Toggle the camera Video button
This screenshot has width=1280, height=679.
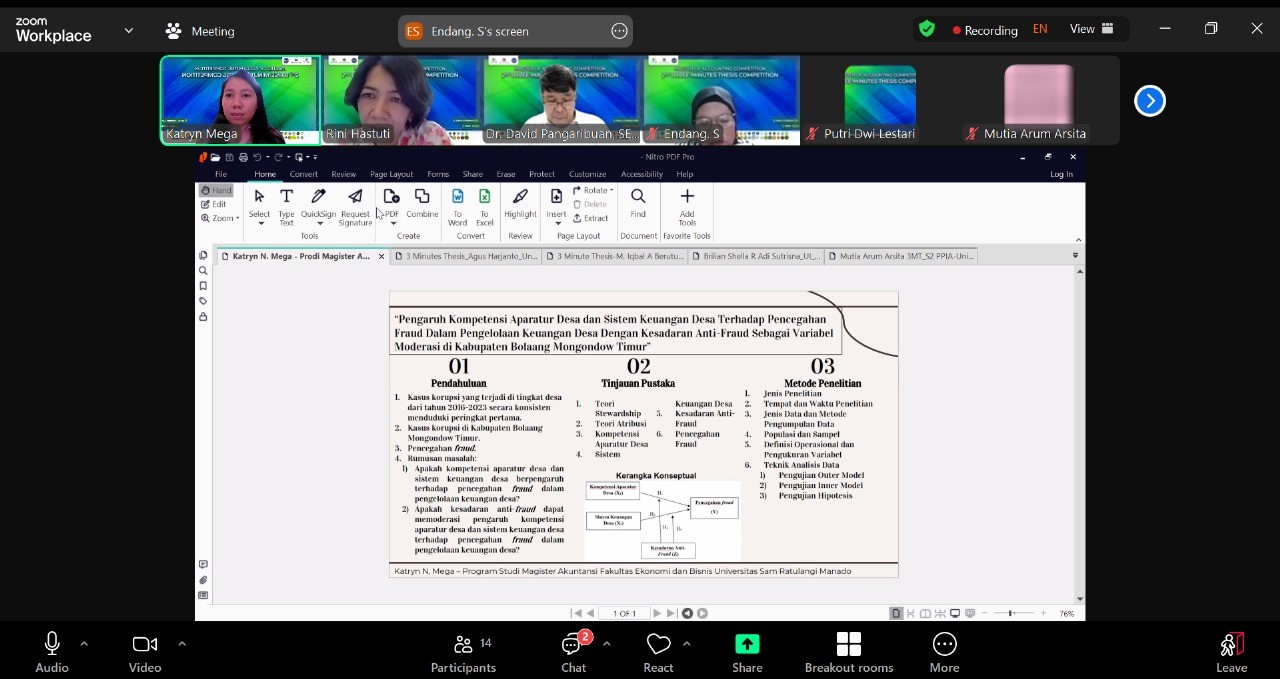(x=145, y=645)
